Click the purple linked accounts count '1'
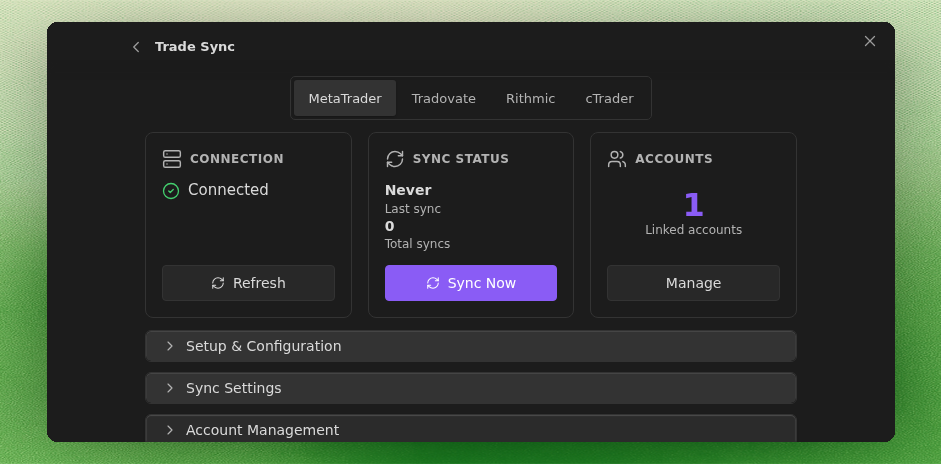Screen dimensions: 941x464 pos(693,205)
